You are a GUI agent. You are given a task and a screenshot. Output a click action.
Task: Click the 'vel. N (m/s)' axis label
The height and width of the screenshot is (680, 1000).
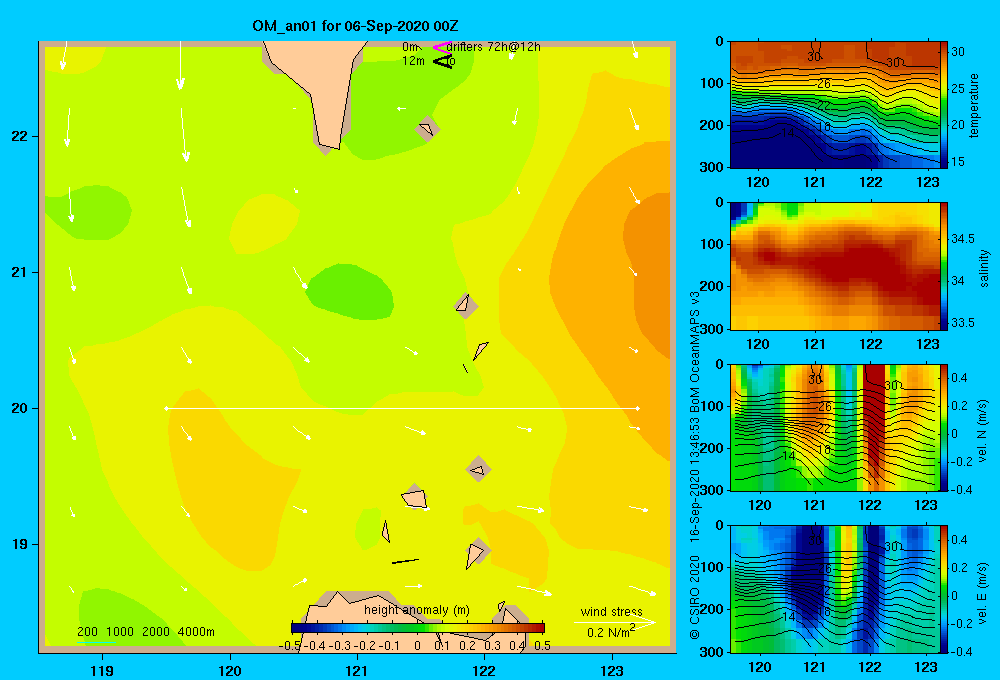point(982,431)
